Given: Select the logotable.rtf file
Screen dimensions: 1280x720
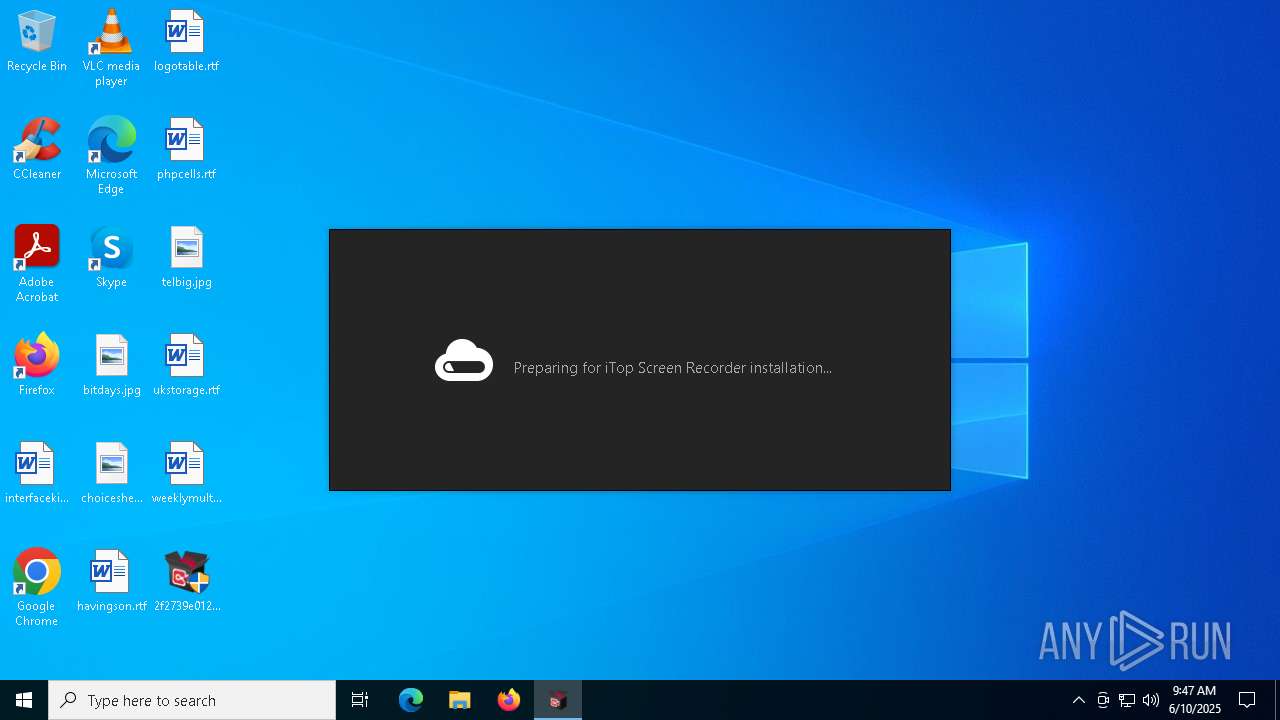Looking at the screenshot, I should point(186,42).
